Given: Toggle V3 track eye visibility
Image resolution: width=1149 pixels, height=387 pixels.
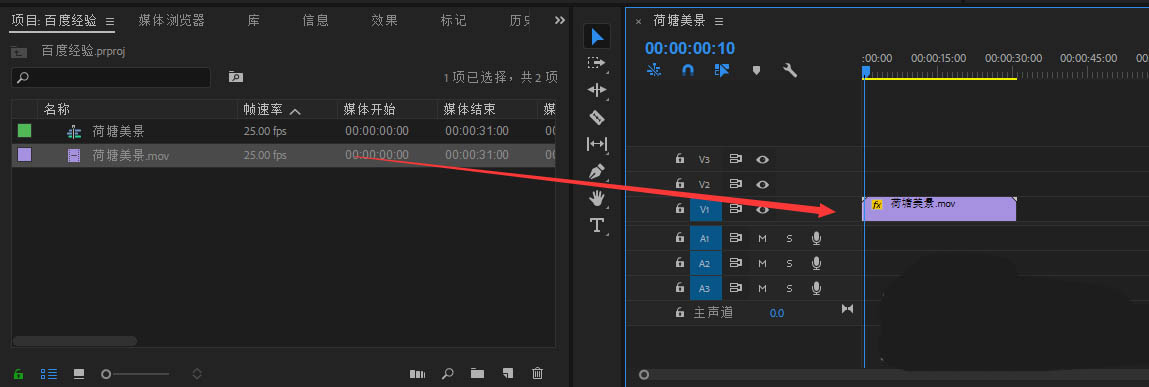Looking at the screenshot, I should 762,158.
